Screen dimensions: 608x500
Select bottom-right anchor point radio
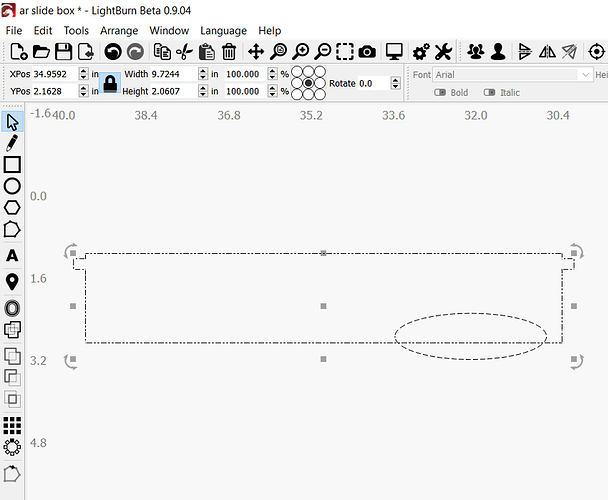click(320, 94)
